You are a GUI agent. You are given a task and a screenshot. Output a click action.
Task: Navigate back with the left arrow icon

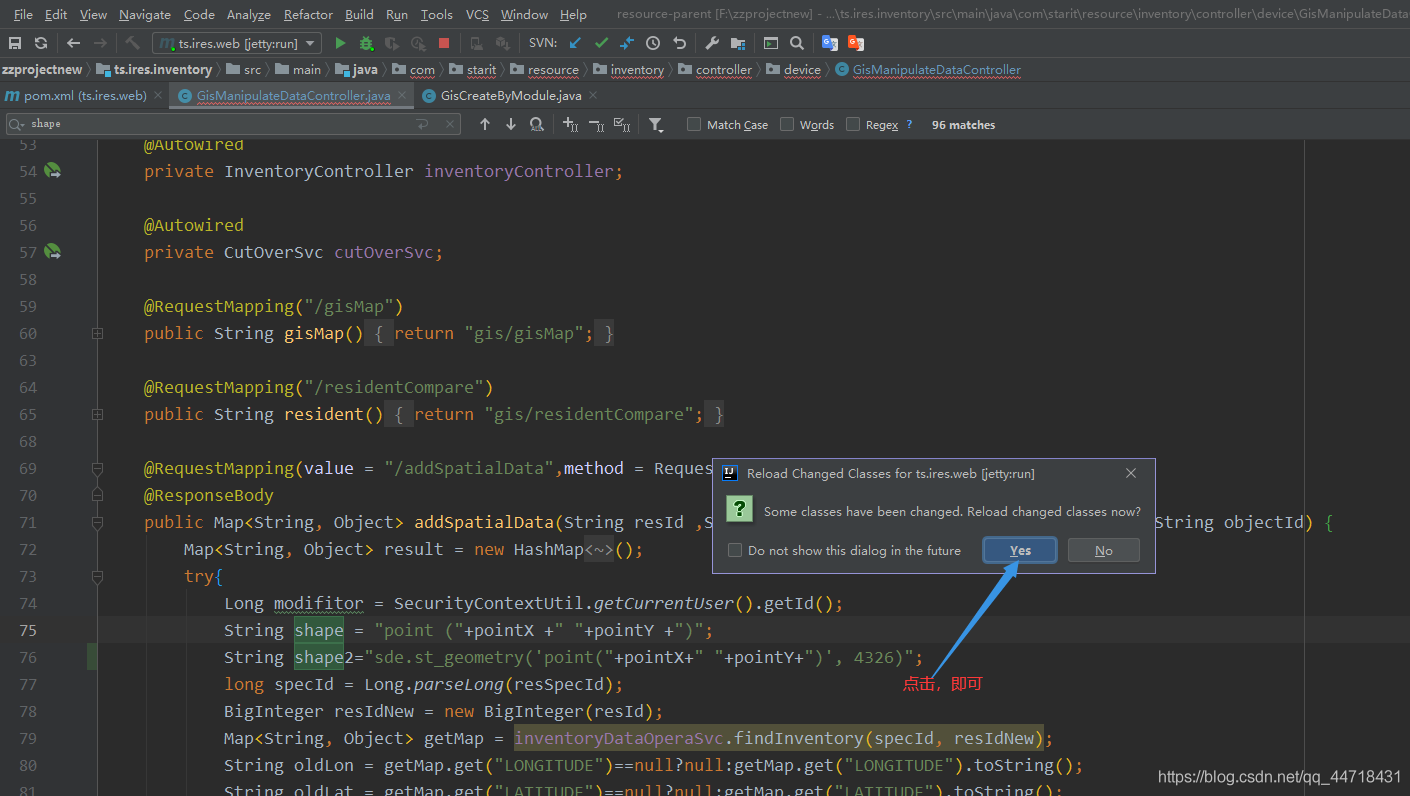(x=74, y=43)
